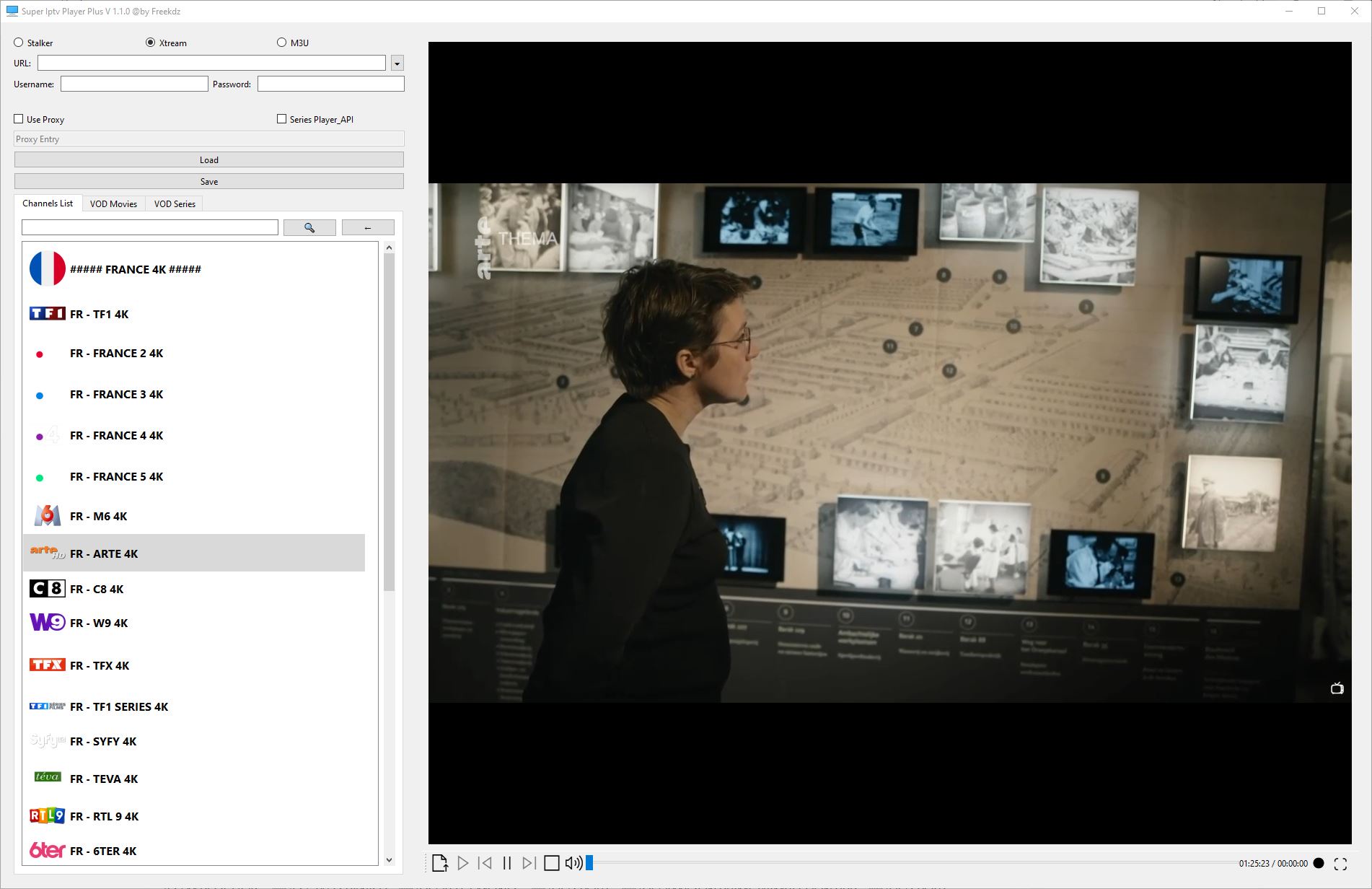Click the channel search text box
Image resolution: width=1372 pixels, height=889 pixels.
[x=150, y=227]
